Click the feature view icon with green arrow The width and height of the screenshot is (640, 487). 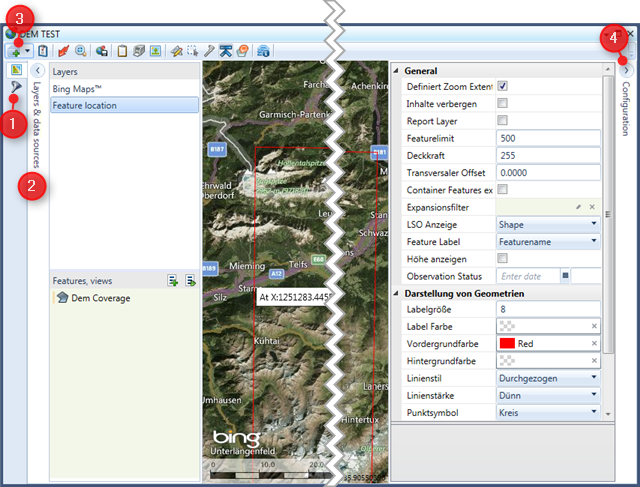pos(190,281)
